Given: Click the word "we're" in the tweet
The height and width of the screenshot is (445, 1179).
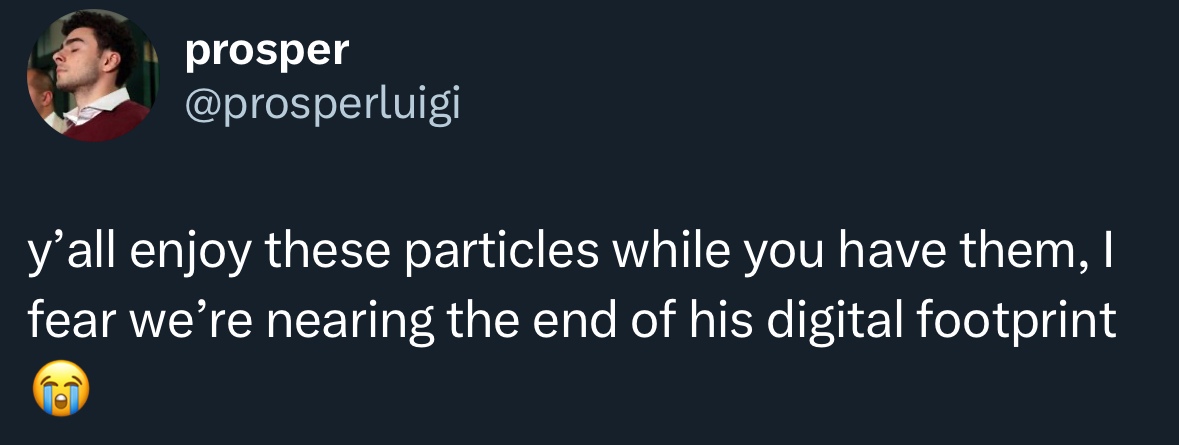Looking at the screenshot, I should (190, 321).
